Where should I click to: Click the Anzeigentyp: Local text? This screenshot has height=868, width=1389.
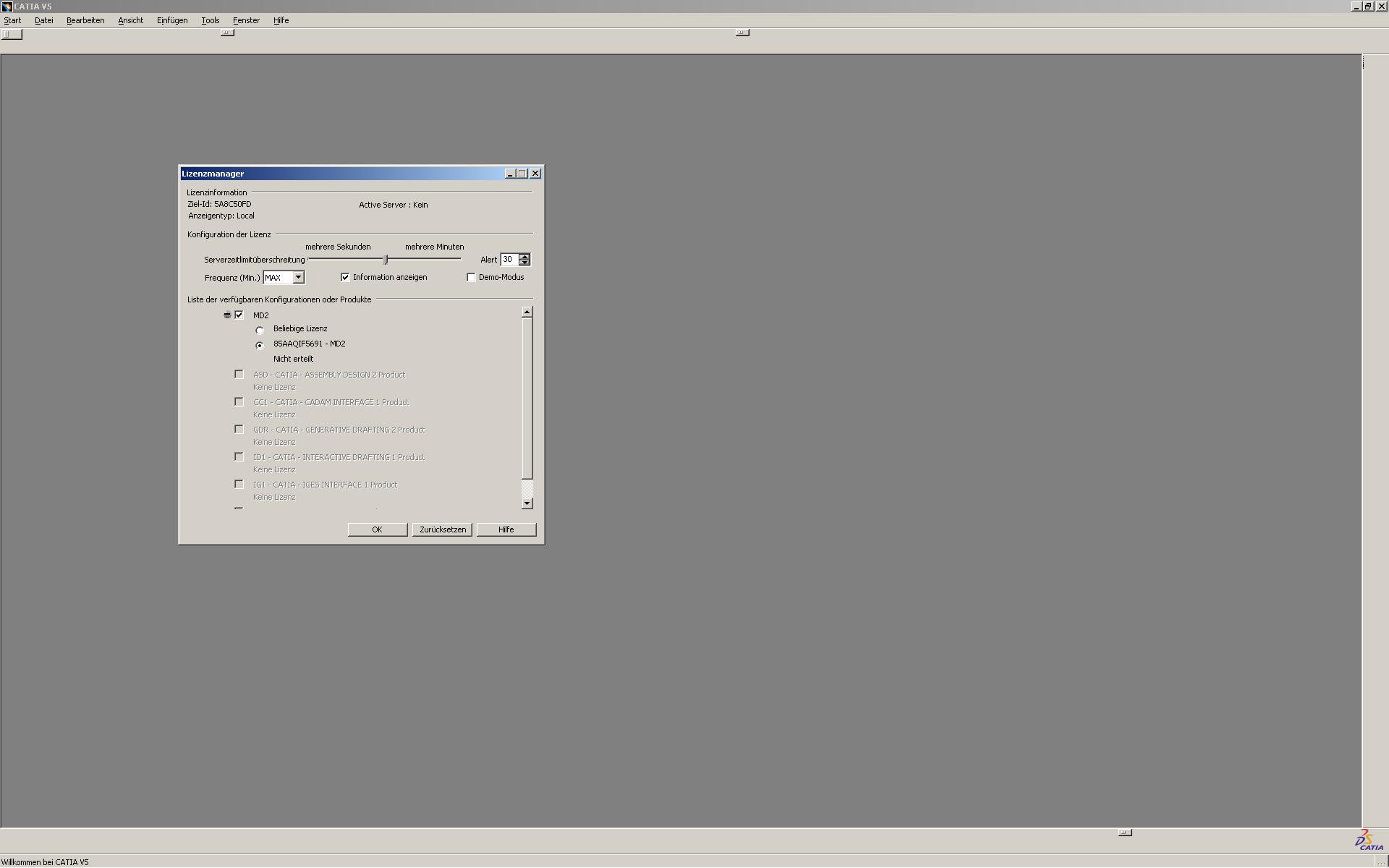(x=221, y=216)
